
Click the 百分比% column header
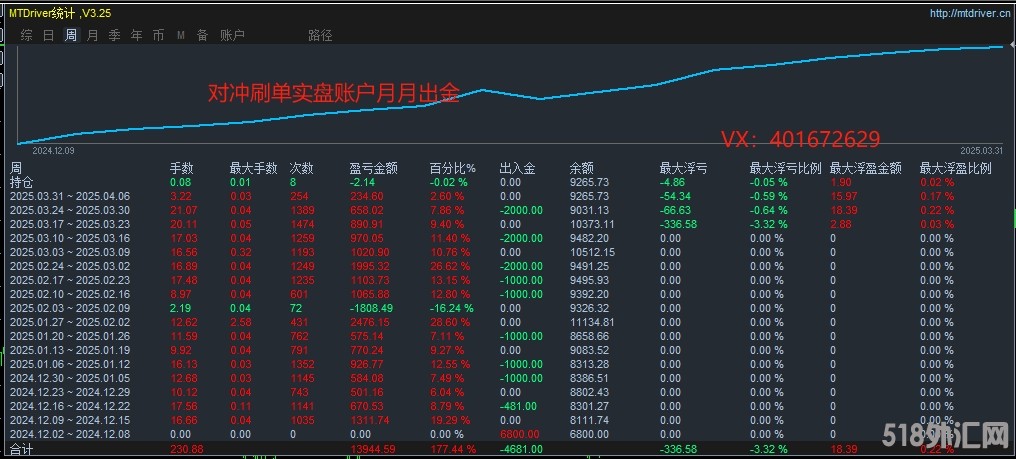pos(452,169)
